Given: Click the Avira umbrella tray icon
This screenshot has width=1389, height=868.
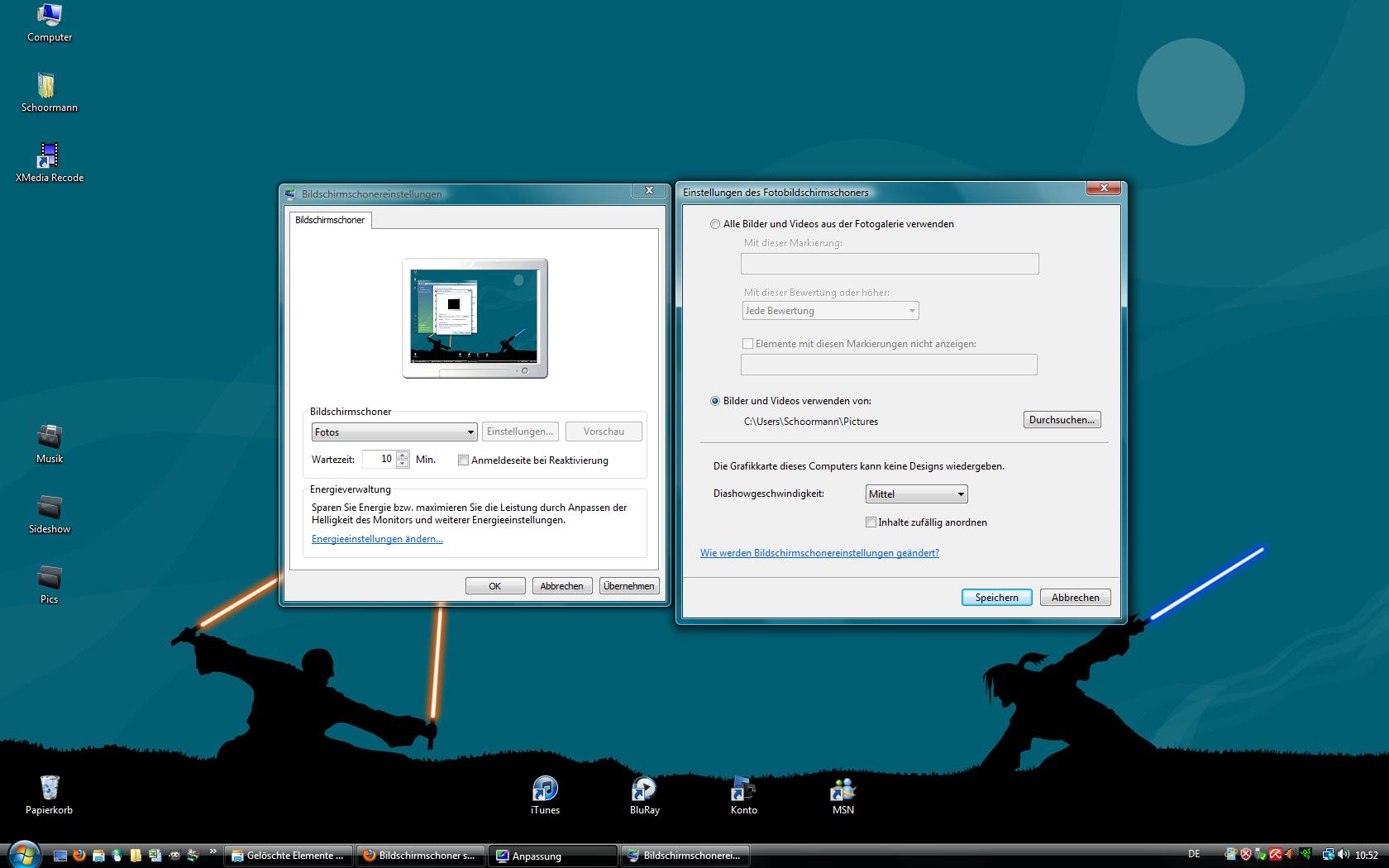Looking at the screenshot, I should [1276, 855].
